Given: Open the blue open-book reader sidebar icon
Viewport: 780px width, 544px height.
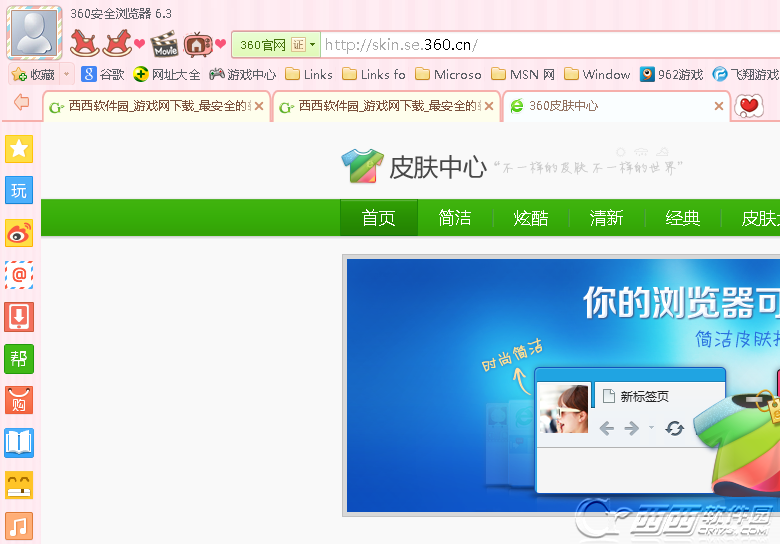Looking at the screenshot, I should coord(19,443).
